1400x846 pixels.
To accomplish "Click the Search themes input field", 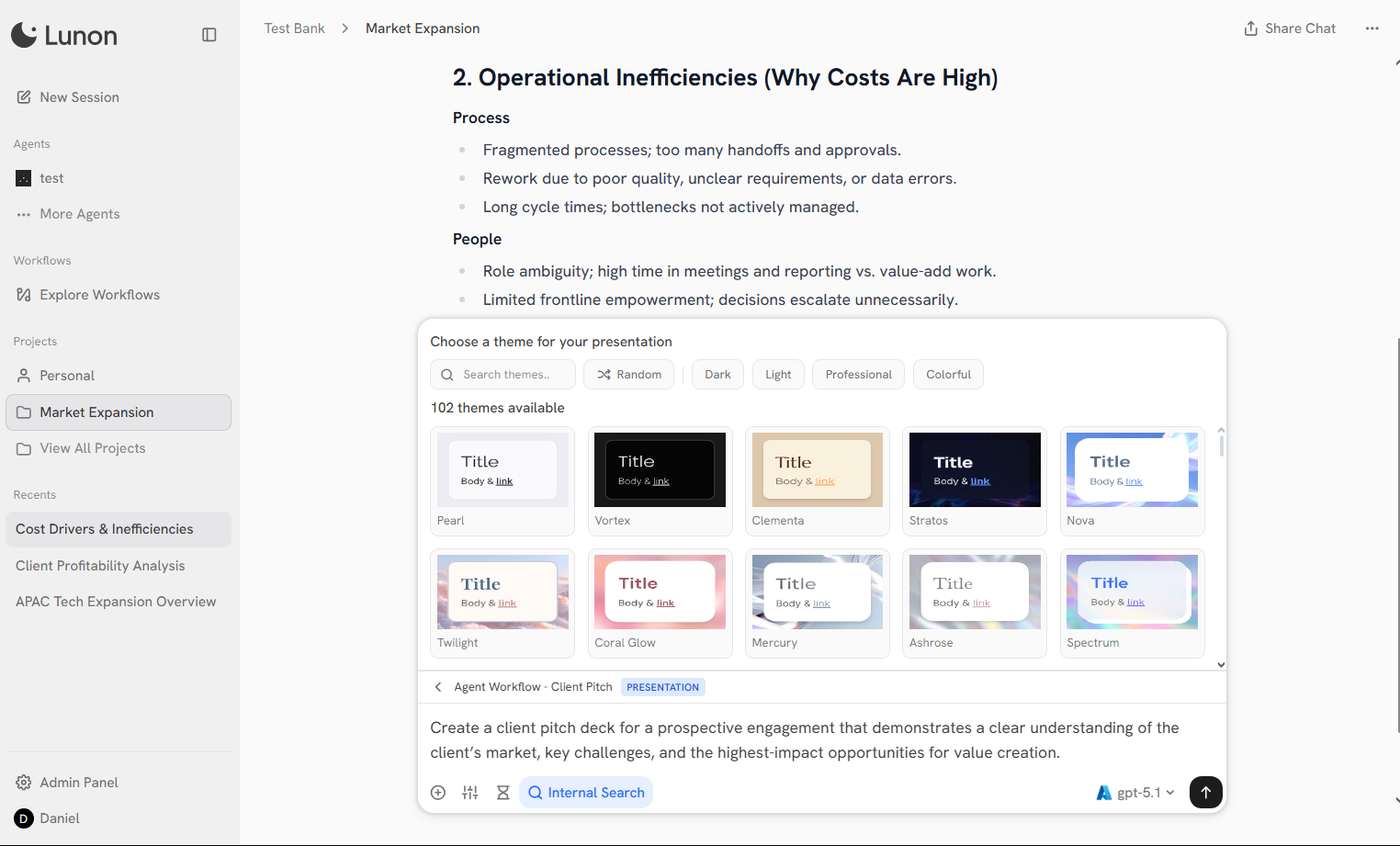I will [x=505, y=375].
